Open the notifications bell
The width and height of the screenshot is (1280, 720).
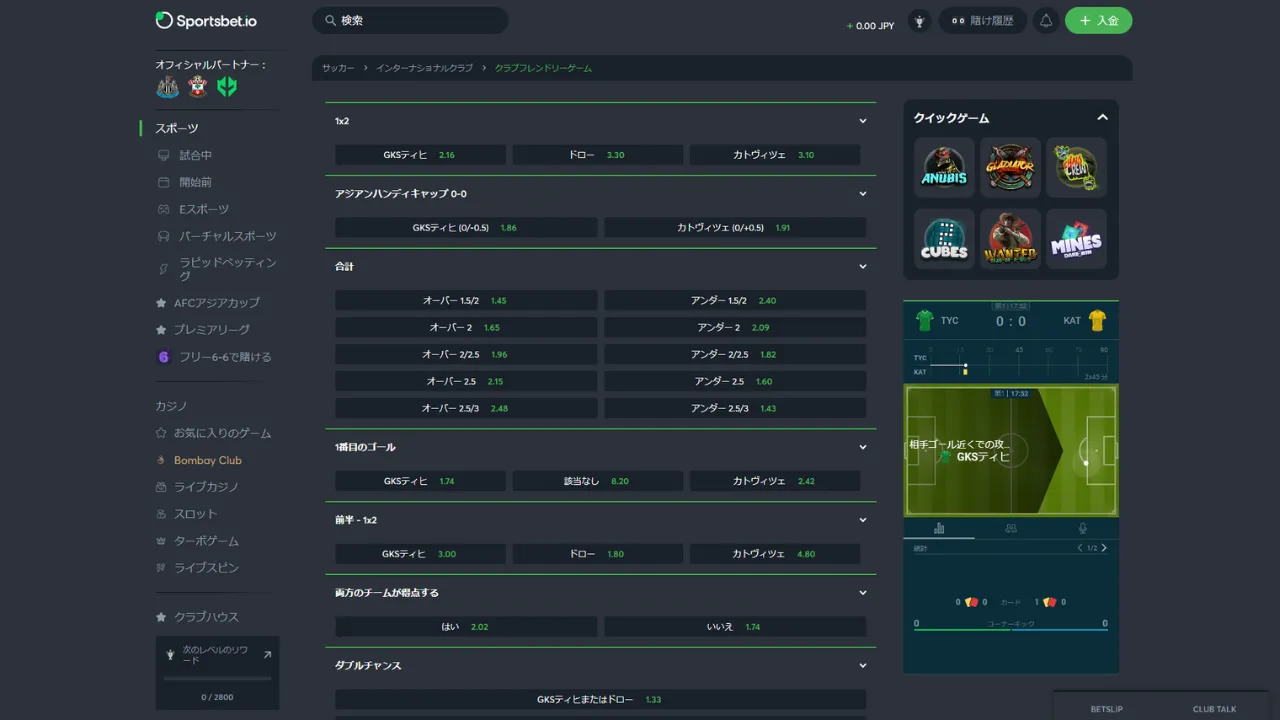[1046, 21]
